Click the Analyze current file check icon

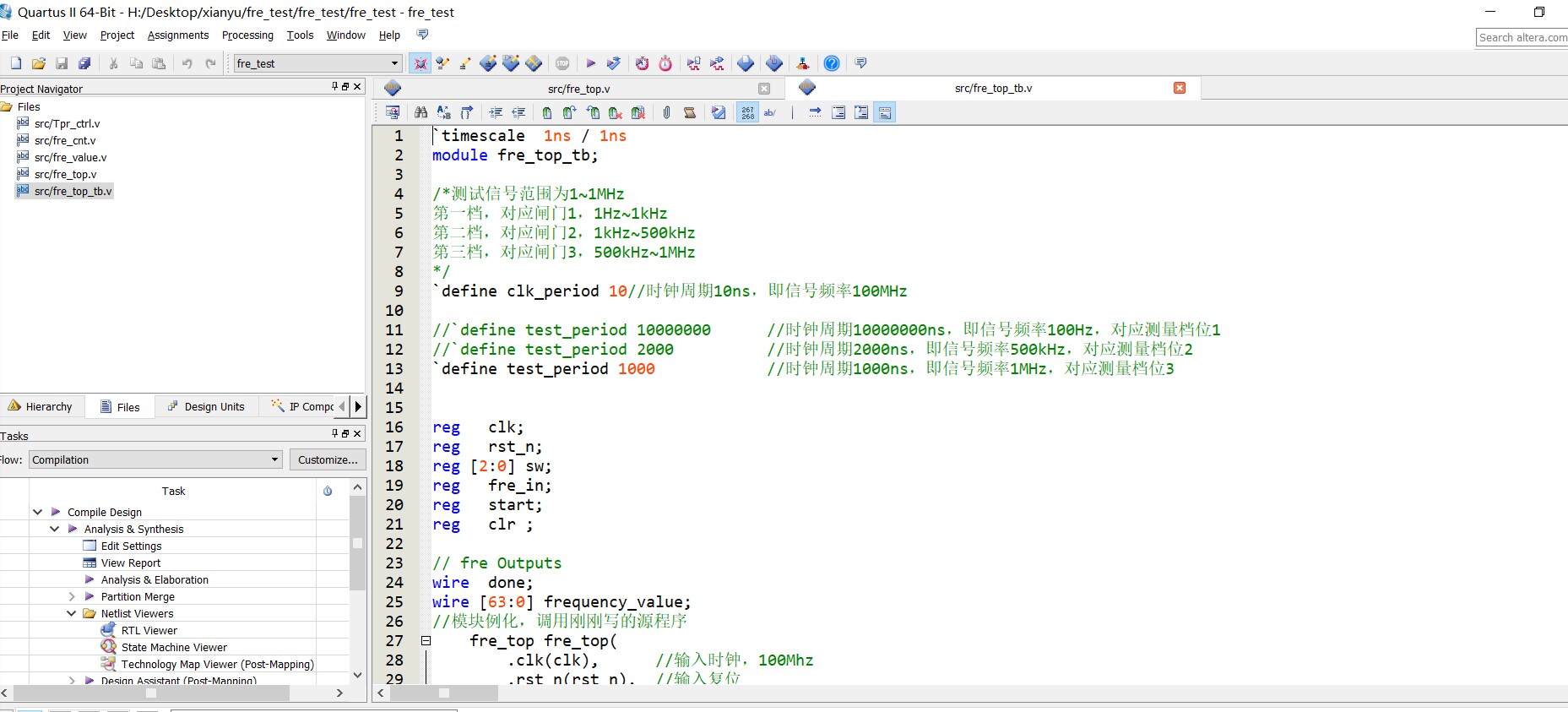click(719, 112)
